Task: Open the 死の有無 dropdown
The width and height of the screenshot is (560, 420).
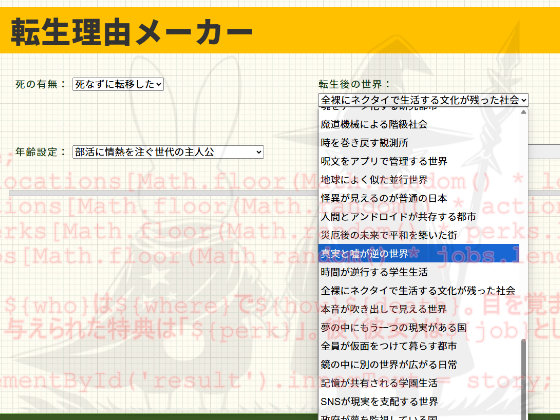Action: (118, 84)
